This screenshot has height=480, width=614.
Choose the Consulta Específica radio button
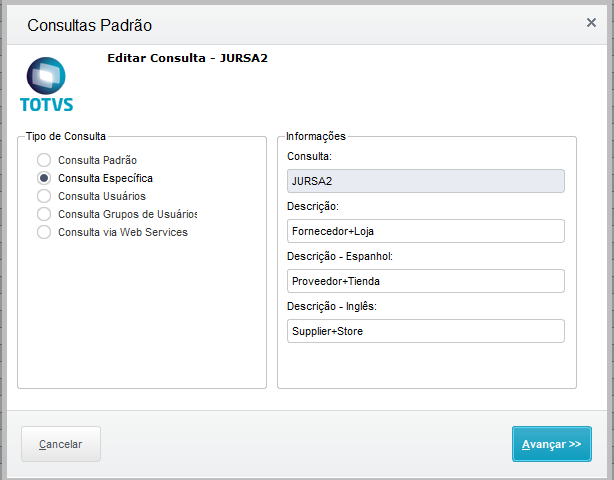[44, 178]
